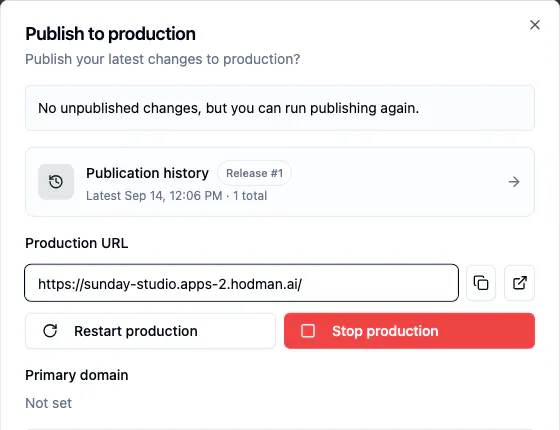Click the Restart production button label
The height and width of the screenshot is (430, 560).
click(x=136, y=331)
